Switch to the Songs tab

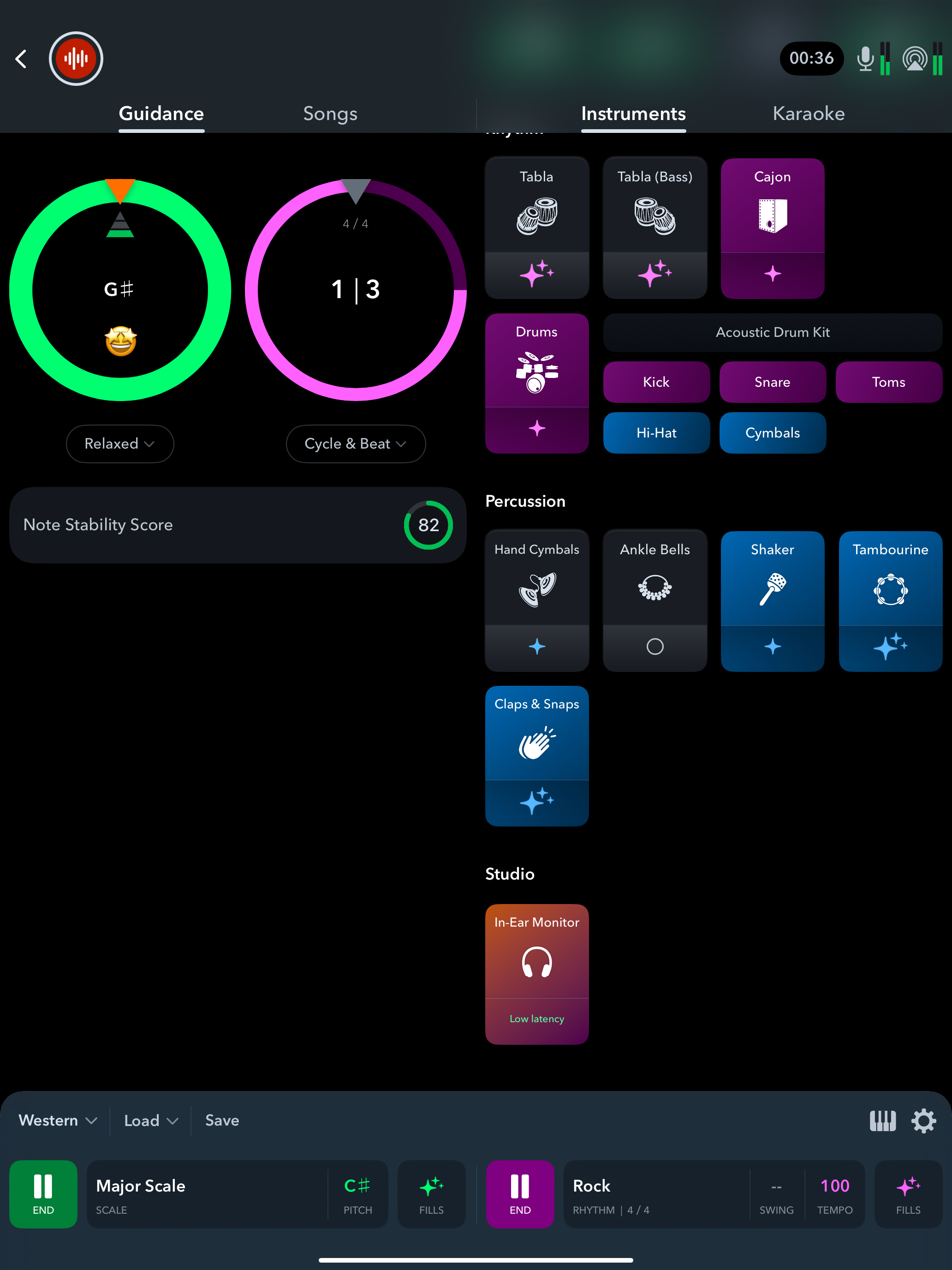330,114
